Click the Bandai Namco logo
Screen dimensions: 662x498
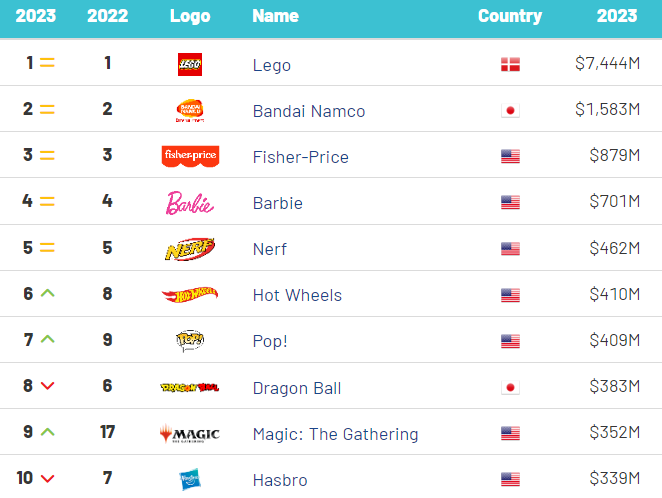tap(190, 111)
